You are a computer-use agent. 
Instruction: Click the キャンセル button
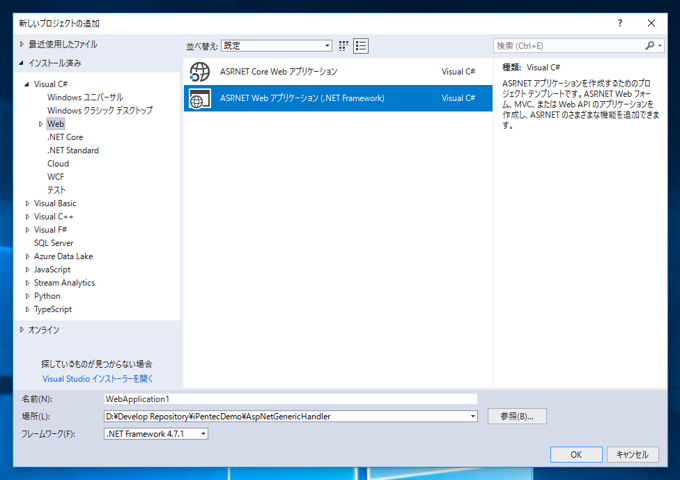633,454
